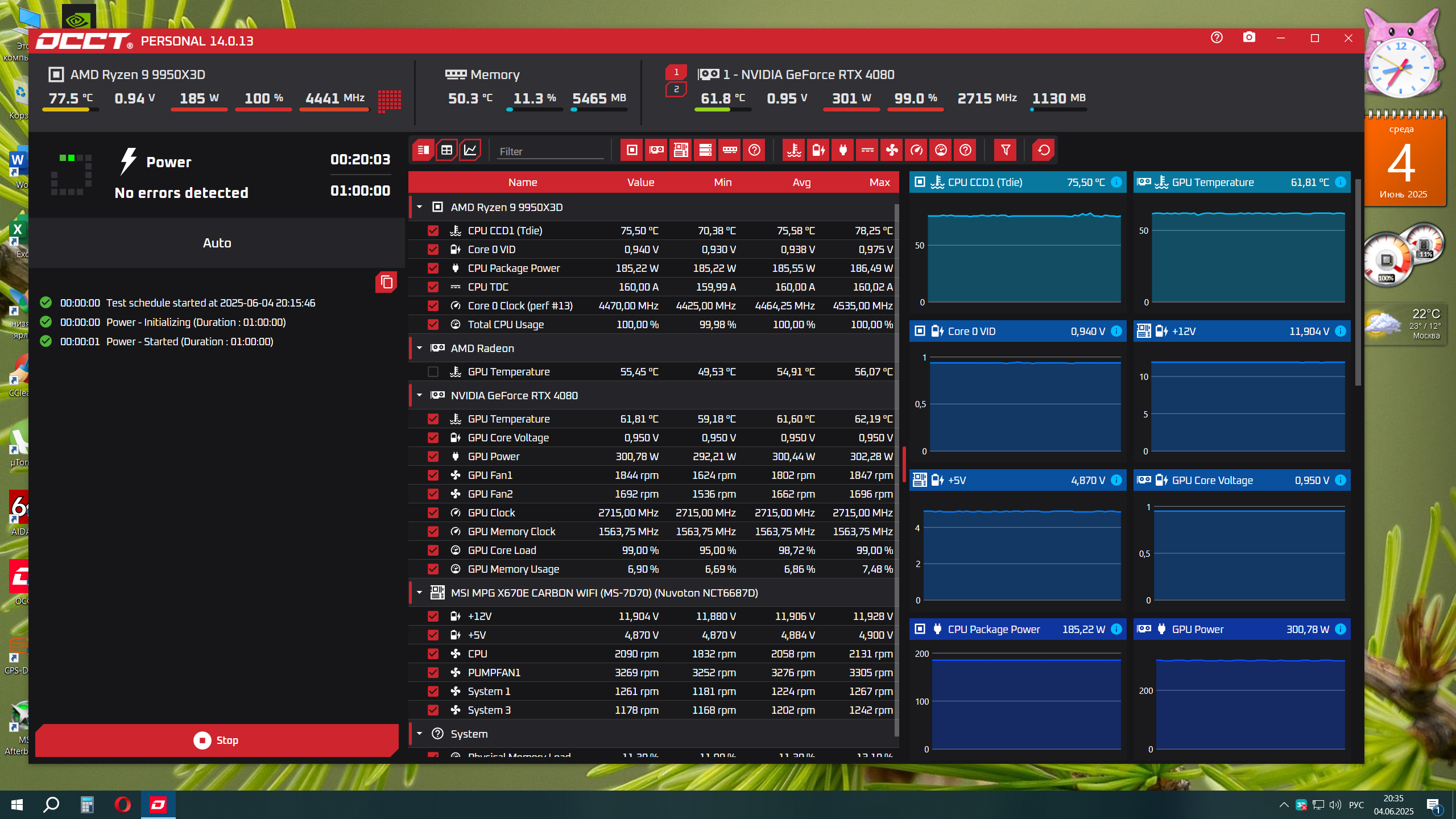Enable the AMD Radeon GPU Temperature checkbox
Screen dimensions: 1456x819
tap(433, 371)
